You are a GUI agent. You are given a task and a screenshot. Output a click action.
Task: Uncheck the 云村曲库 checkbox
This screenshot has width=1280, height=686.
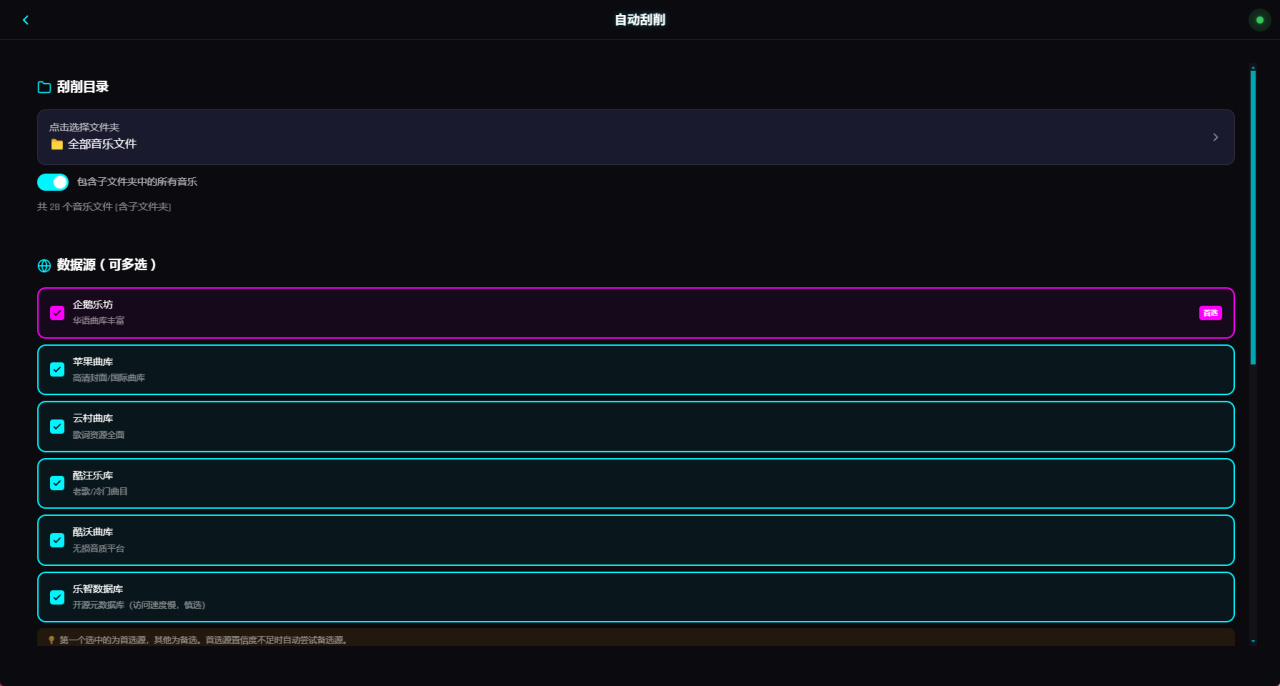tap(57, 427)
